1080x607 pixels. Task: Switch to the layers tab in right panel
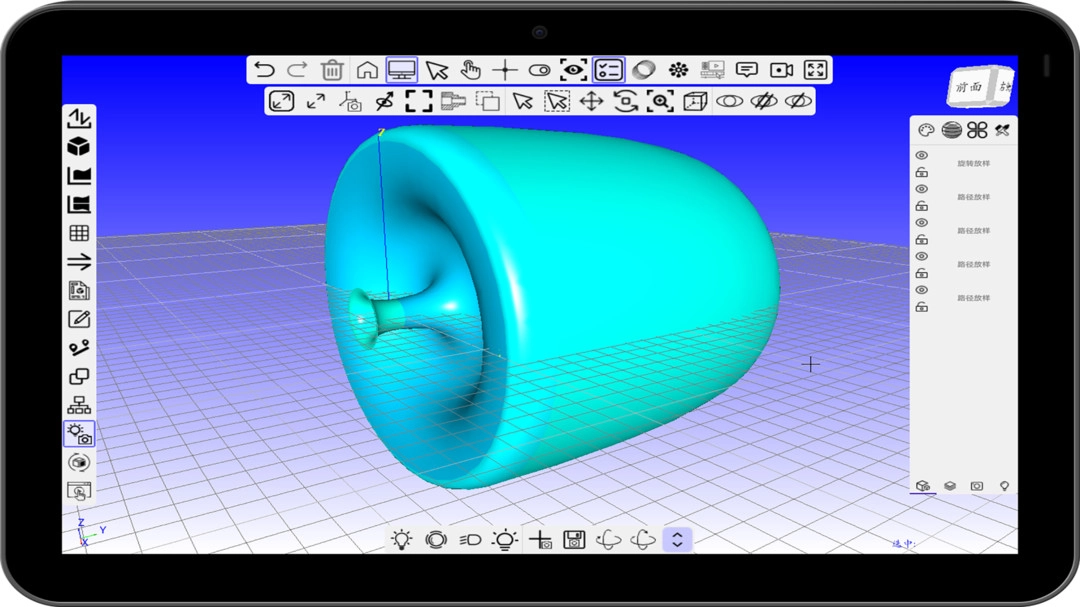click(950, 486)
